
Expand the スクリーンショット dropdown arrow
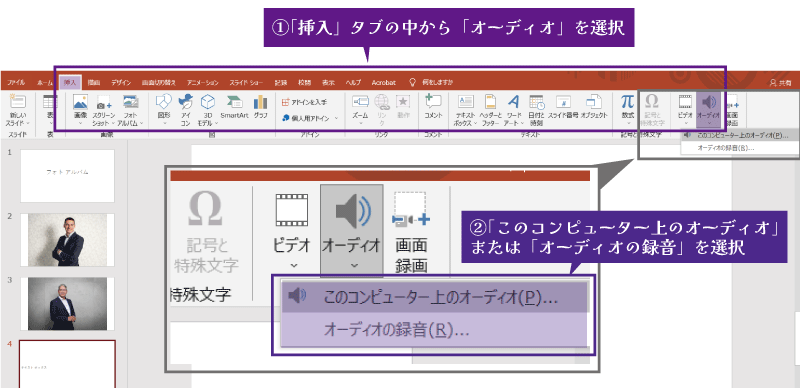tap(112, 124)
